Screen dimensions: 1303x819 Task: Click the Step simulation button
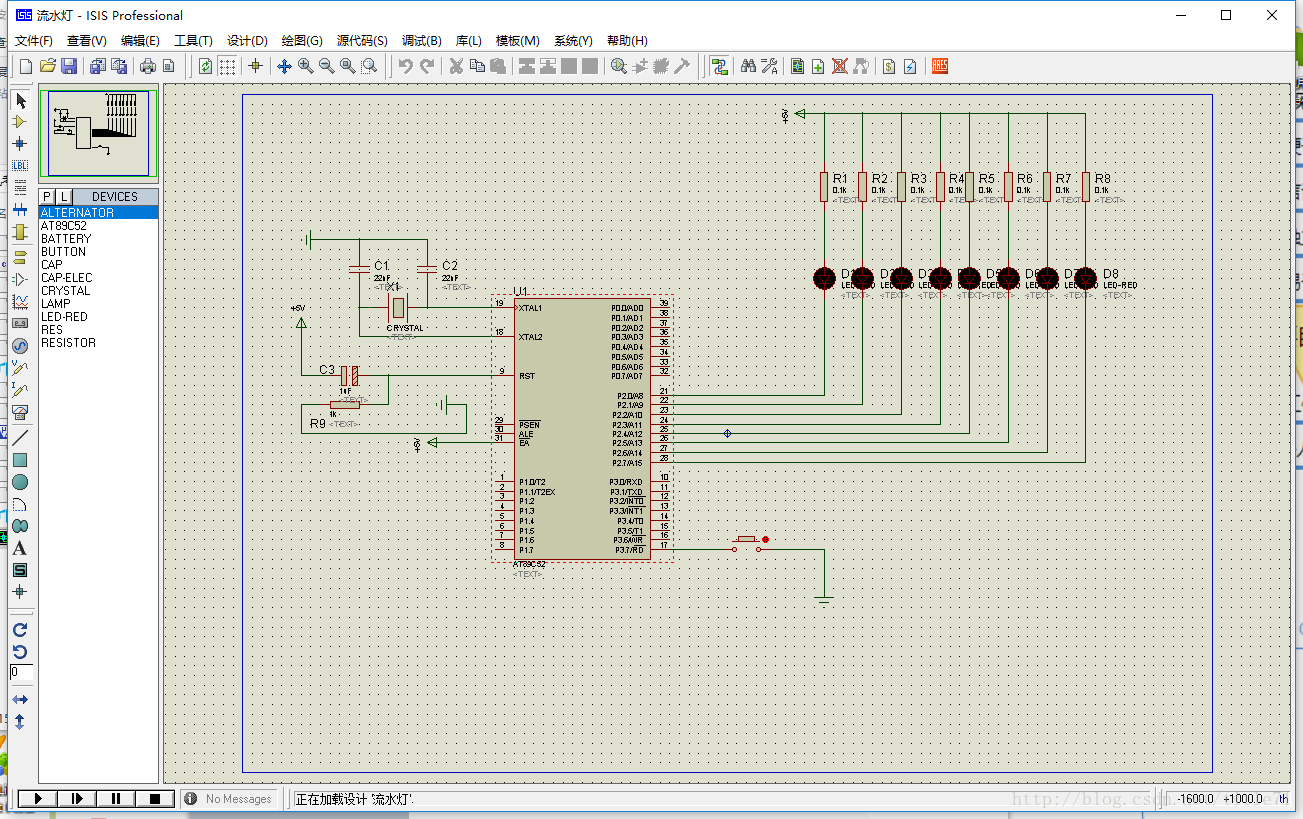tap(77, 798)
